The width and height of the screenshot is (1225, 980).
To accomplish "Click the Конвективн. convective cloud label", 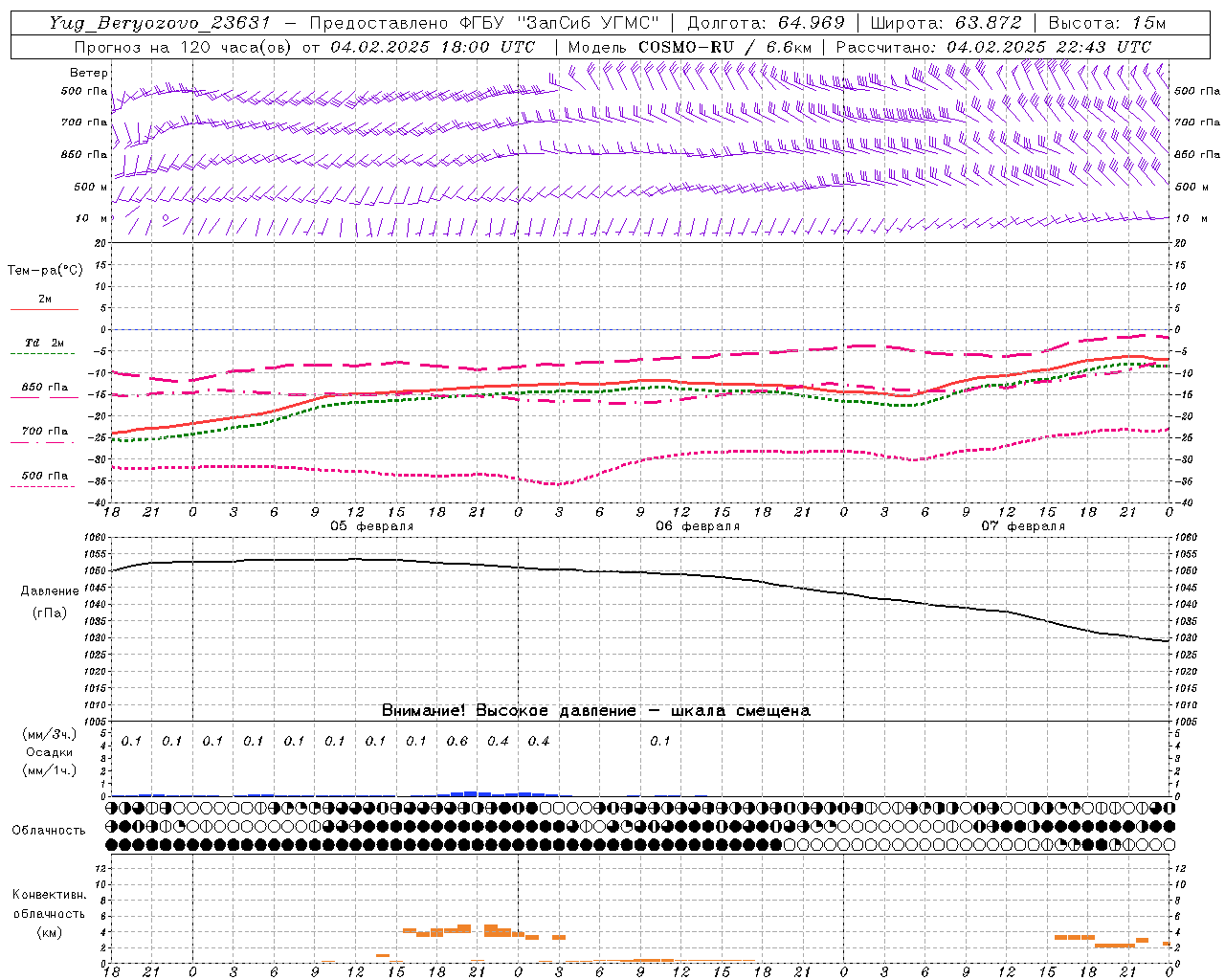I will [50, 895].
